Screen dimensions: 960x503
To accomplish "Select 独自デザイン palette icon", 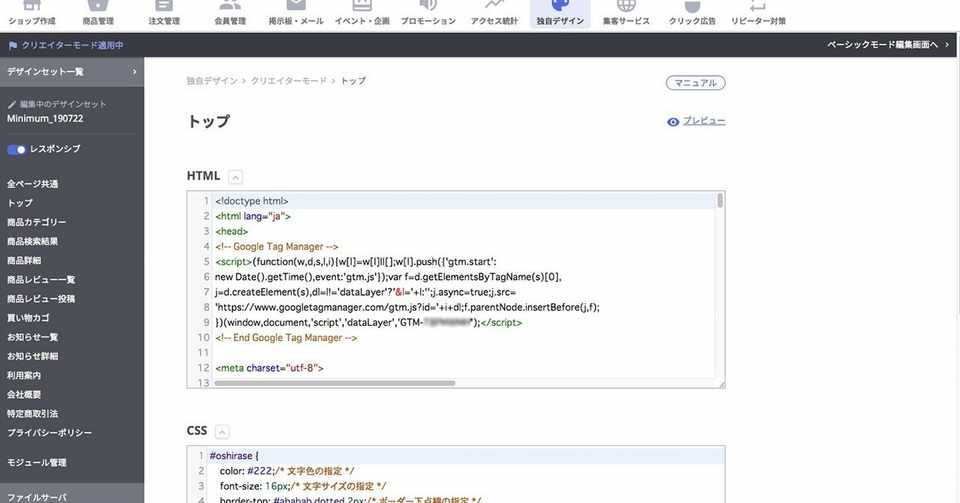I will (x=560, y=12).
